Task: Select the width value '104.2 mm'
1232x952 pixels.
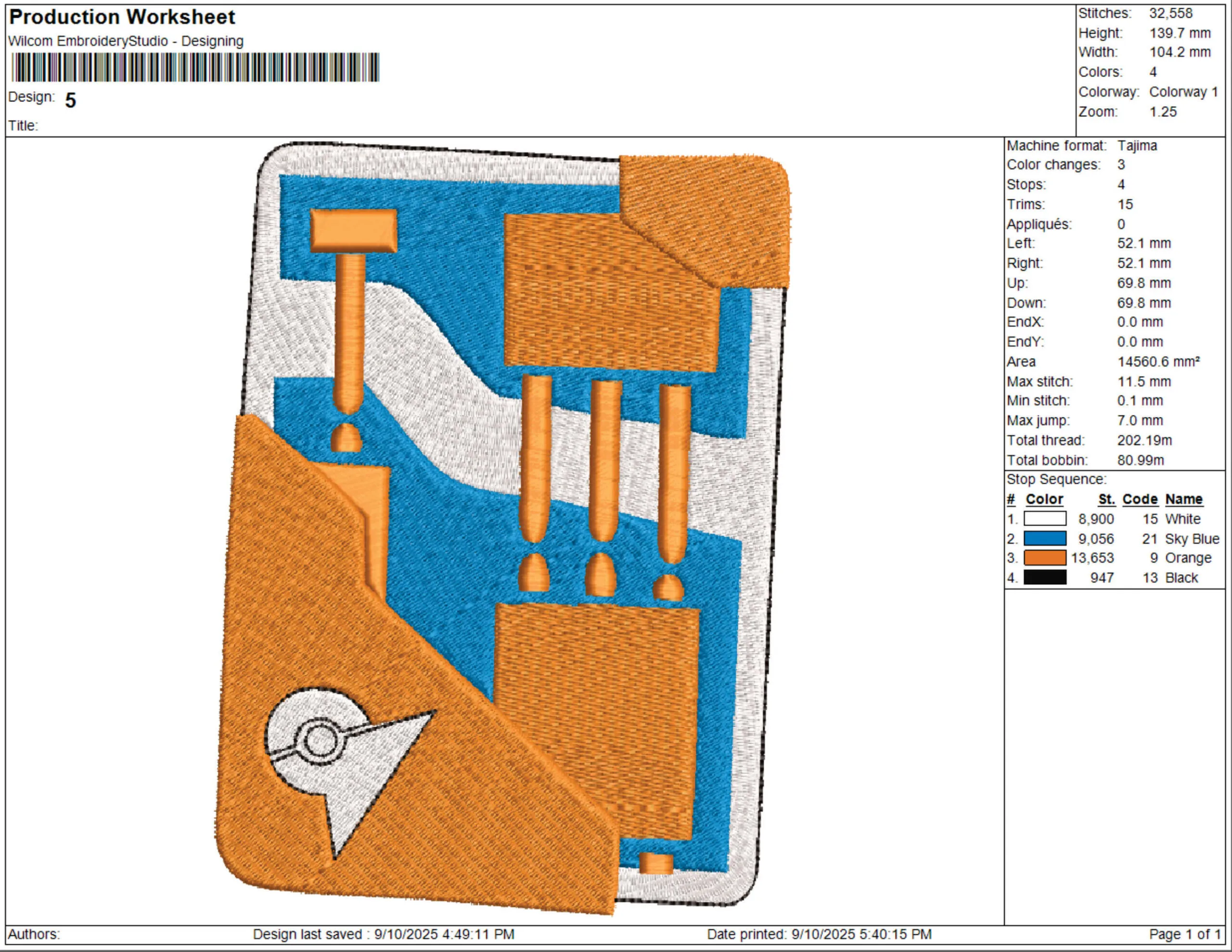Action: coord(1180,52)
